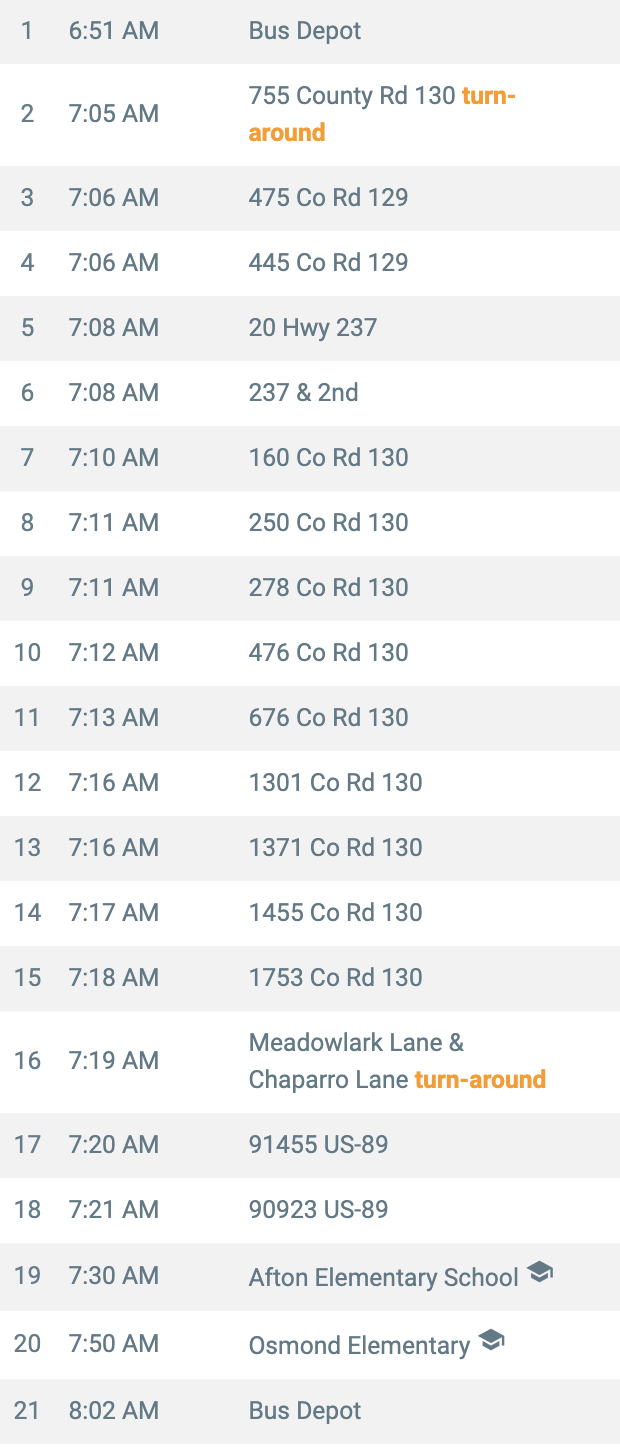Select the 6:51 AM Bus Depot row
The height and width of the screenshot is (1454, 620).
click(310, 32)
